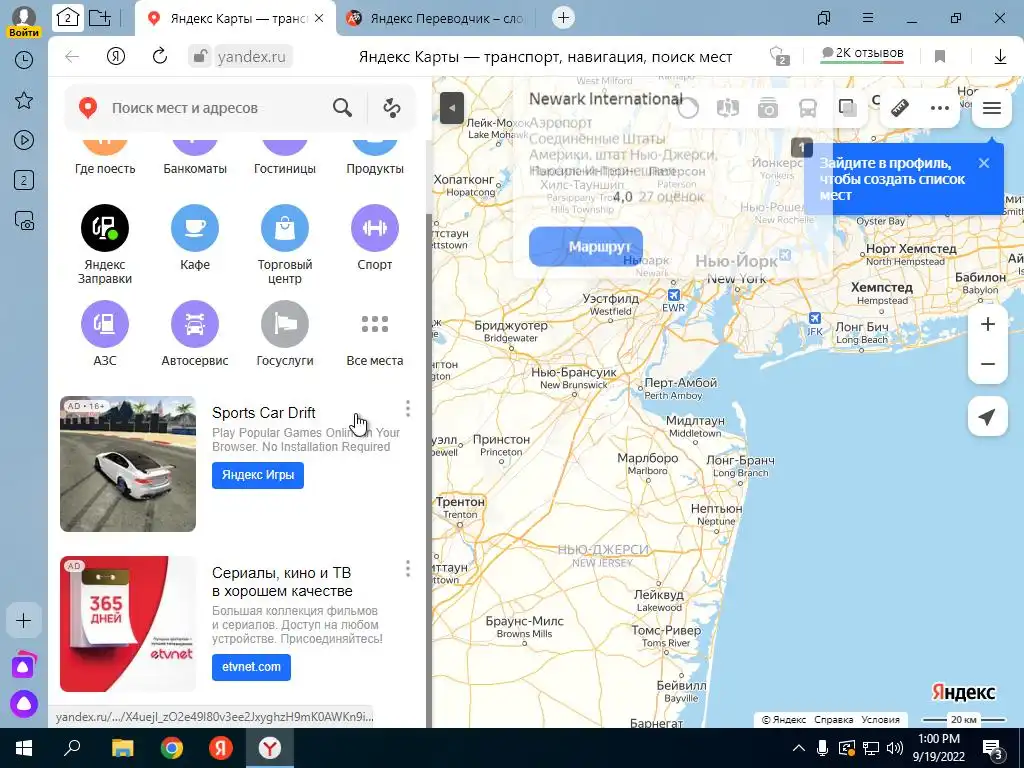The height and width of the screenshot is (768, 1024).
Task: Open etvnet.com ad button
Action: [251, 667]
